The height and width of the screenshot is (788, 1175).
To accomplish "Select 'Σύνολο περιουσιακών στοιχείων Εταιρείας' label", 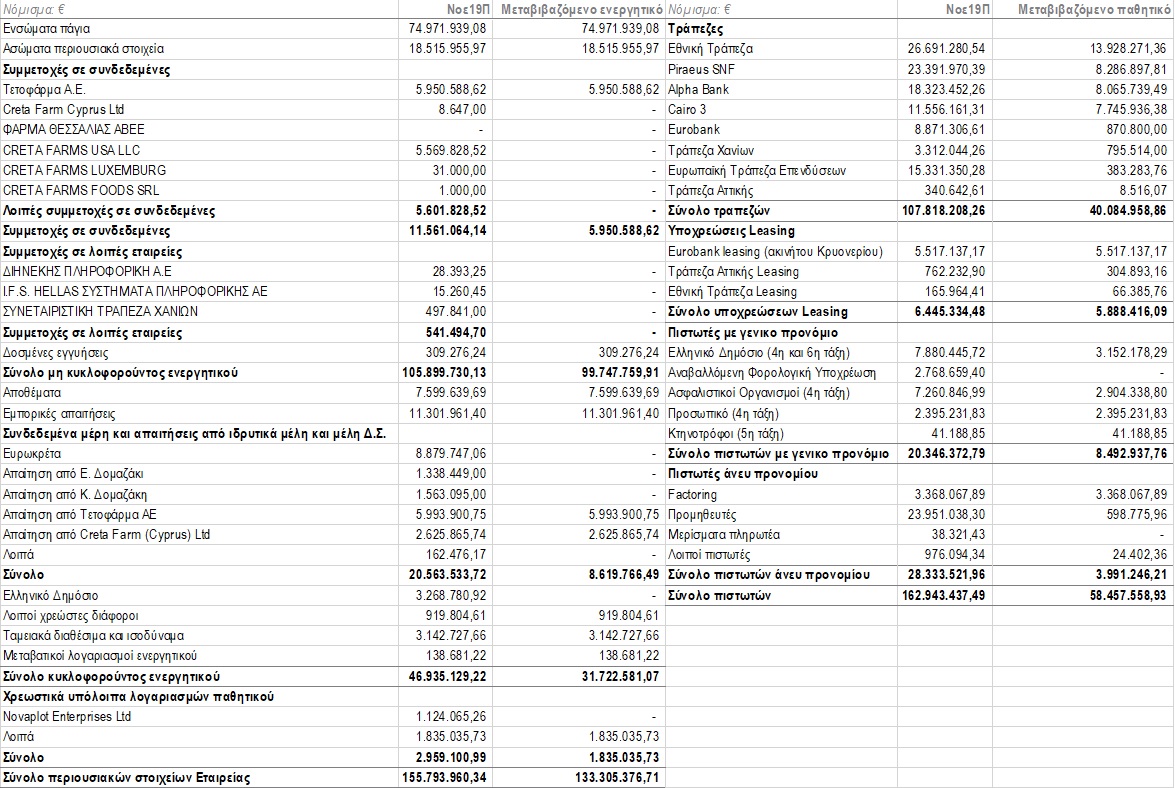I will point(127,778).
